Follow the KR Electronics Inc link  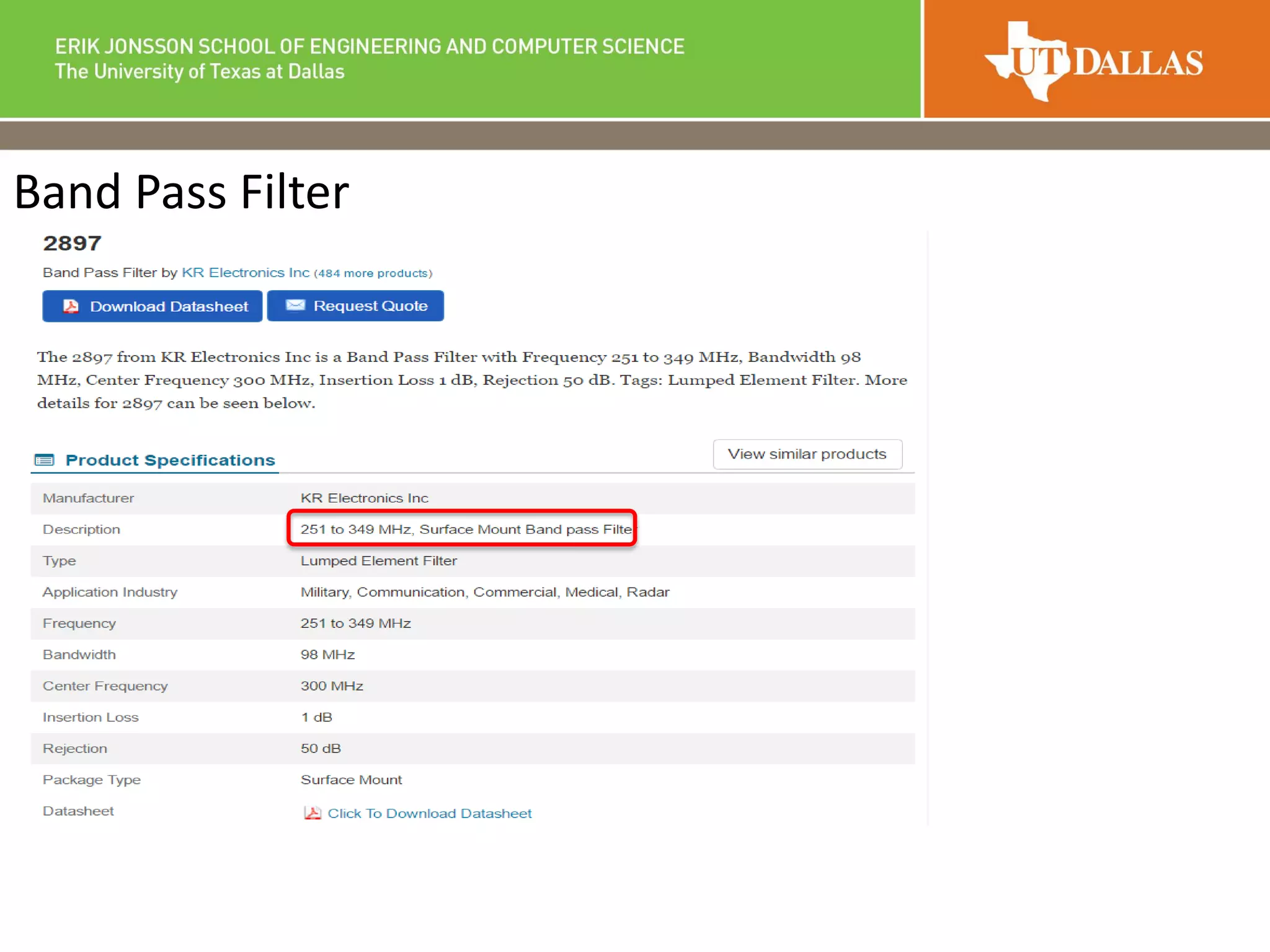pos(246,273)
